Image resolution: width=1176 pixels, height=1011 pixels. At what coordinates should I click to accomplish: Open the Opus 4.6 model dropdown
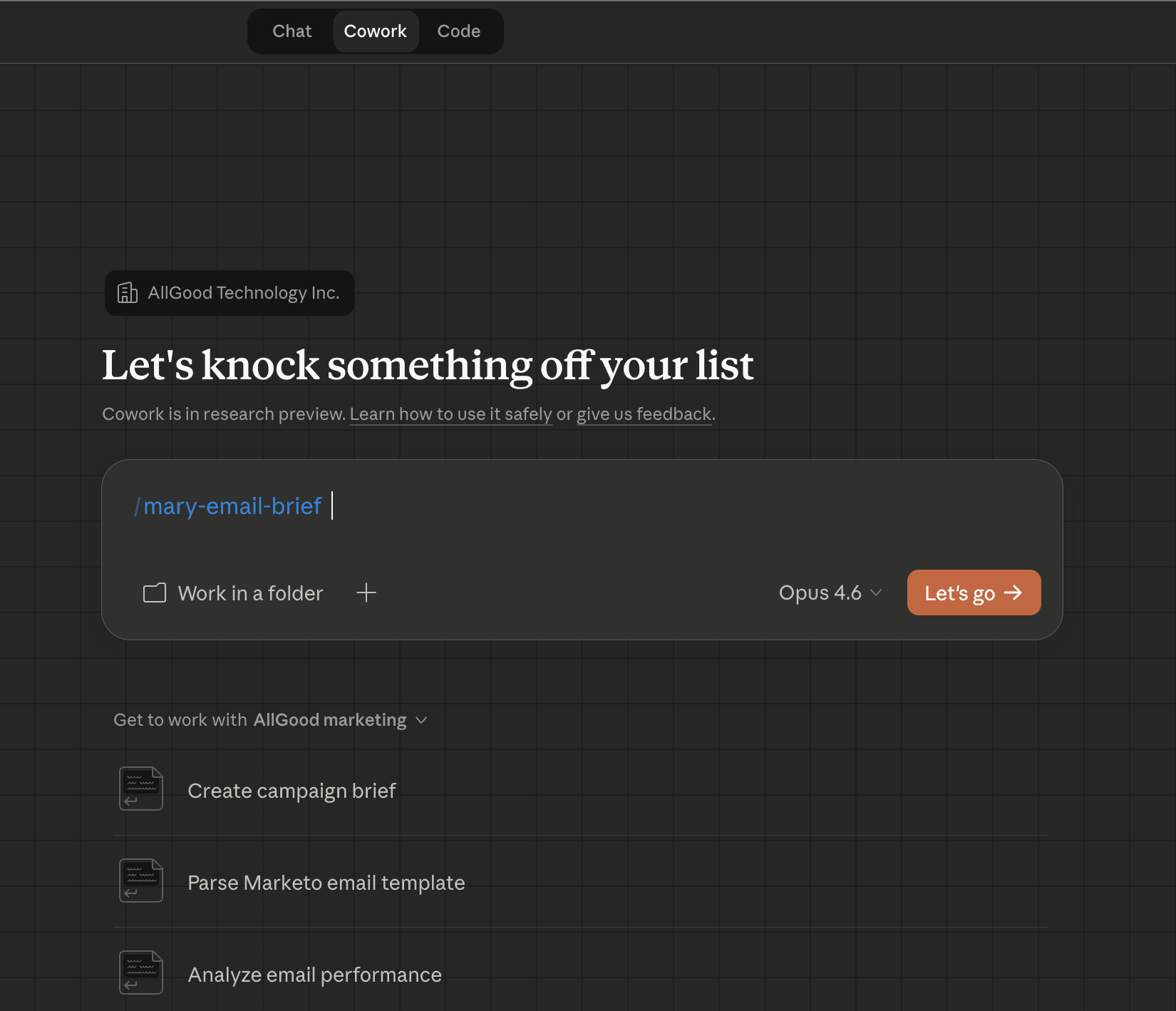tap(830, 592)
